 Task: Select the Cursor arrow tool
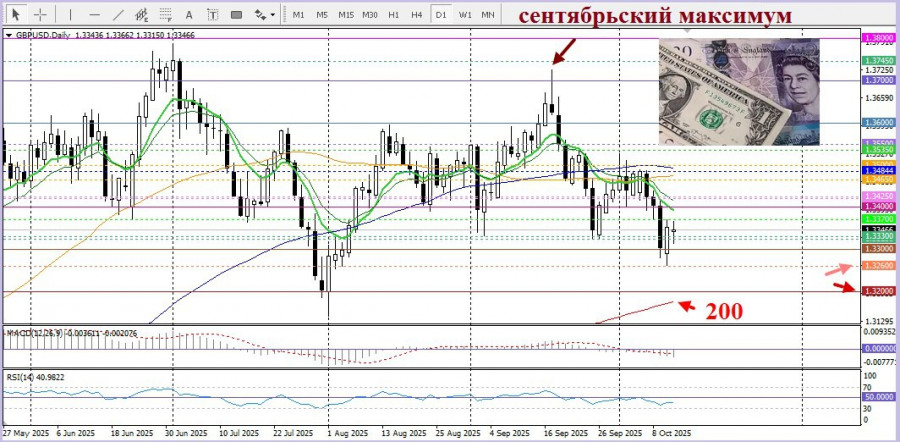point(15,14)
